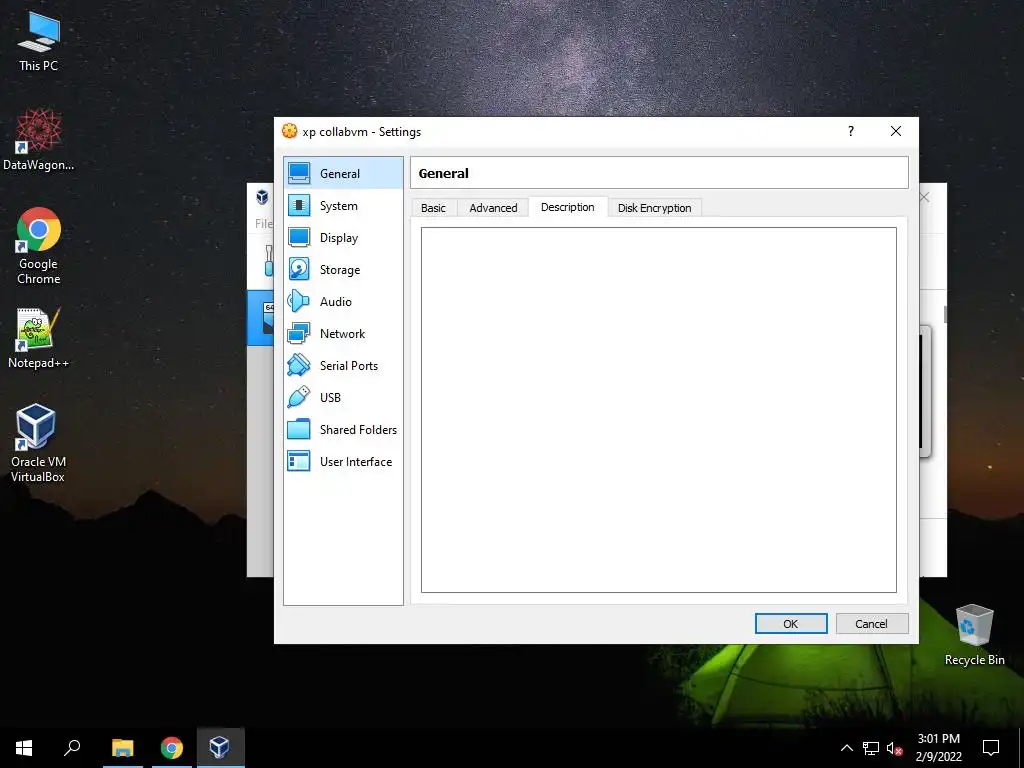1024x768 pixels.
Task: Switch to the Advanced tab
Action: tap(493, 208)
